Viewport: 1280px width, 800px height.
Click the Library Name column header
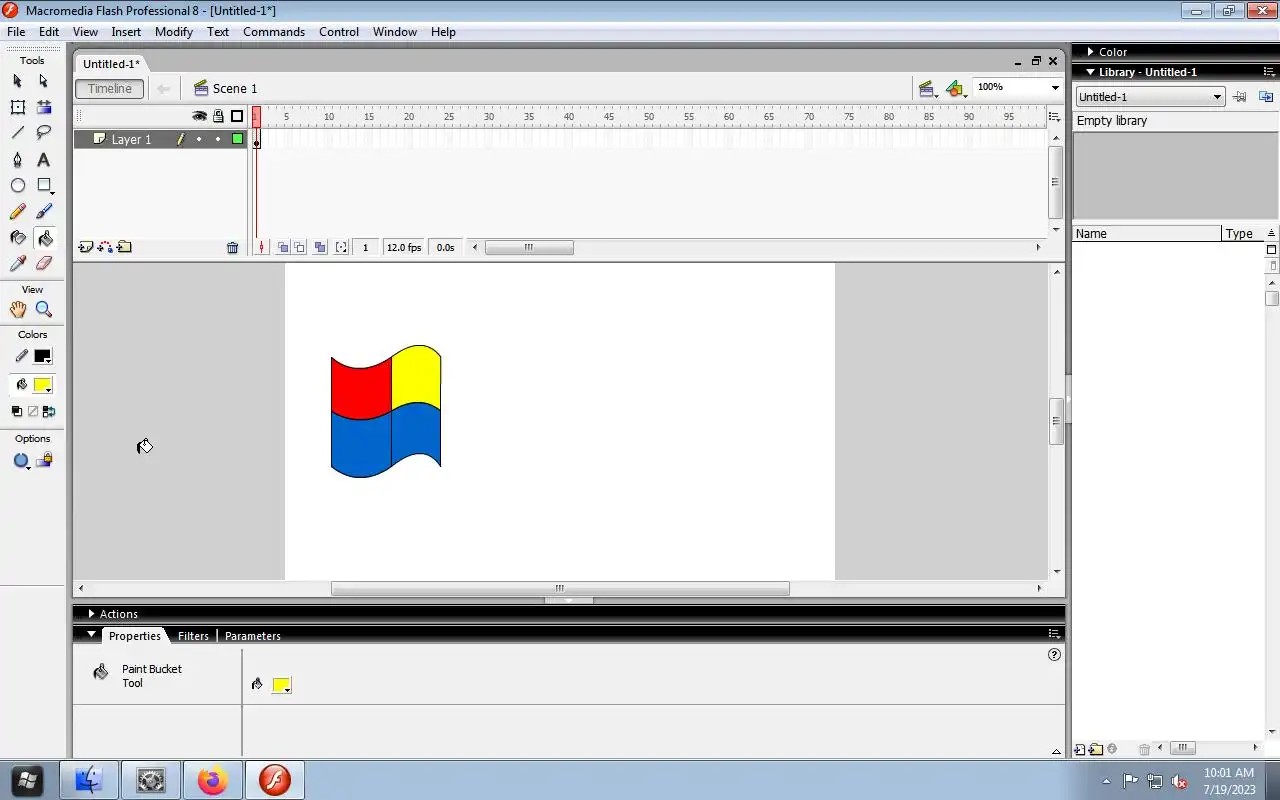click(1147, 233)
